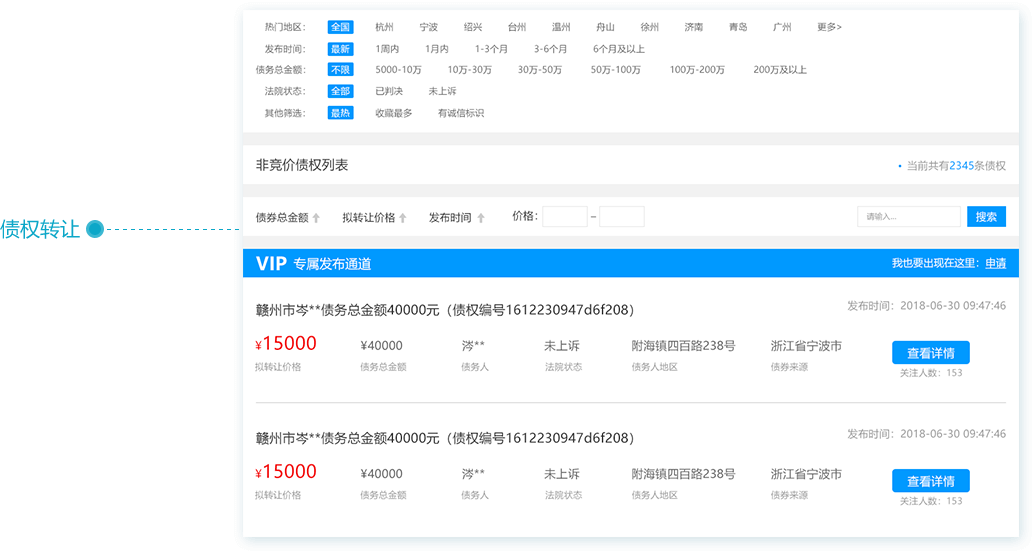Filter region by 杭州
Viewport: 1034px width, 553px height.
pos(385,27)
